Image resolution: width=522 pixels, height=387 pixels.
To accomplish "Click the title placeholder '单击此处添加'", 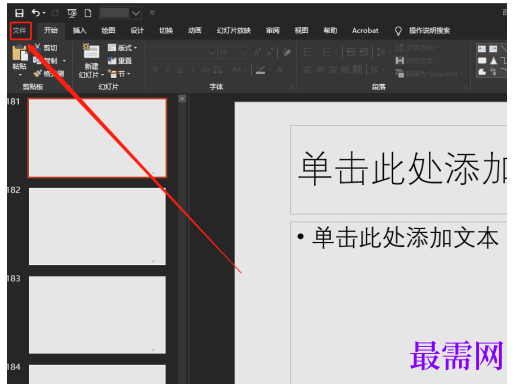I will [402, 168].
